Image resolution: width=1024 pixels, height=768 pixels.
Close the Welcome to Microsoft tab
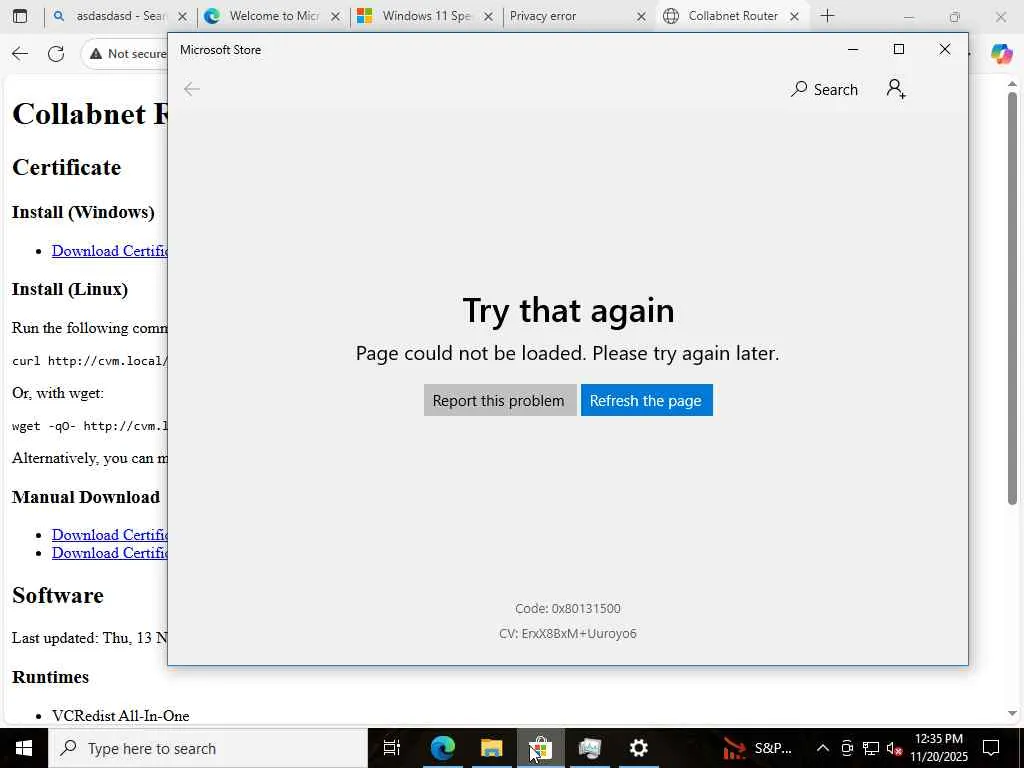335,17
